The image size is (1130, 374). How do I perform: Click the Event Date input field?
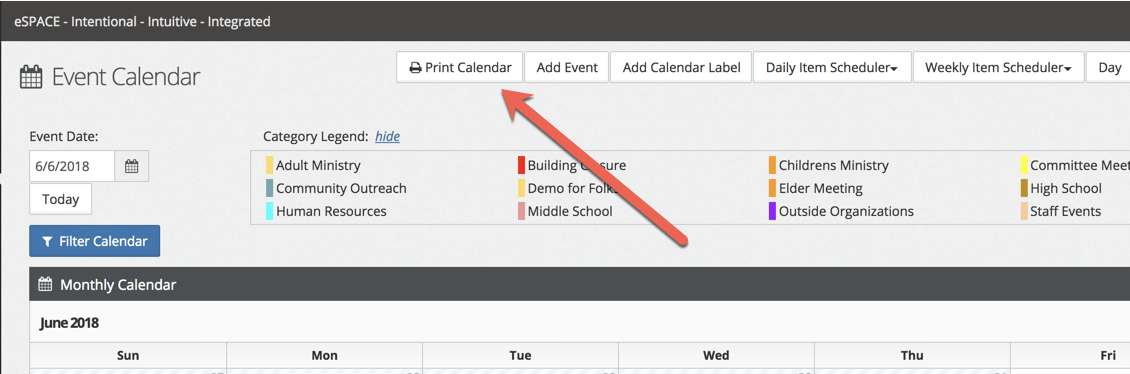(72, 166)
